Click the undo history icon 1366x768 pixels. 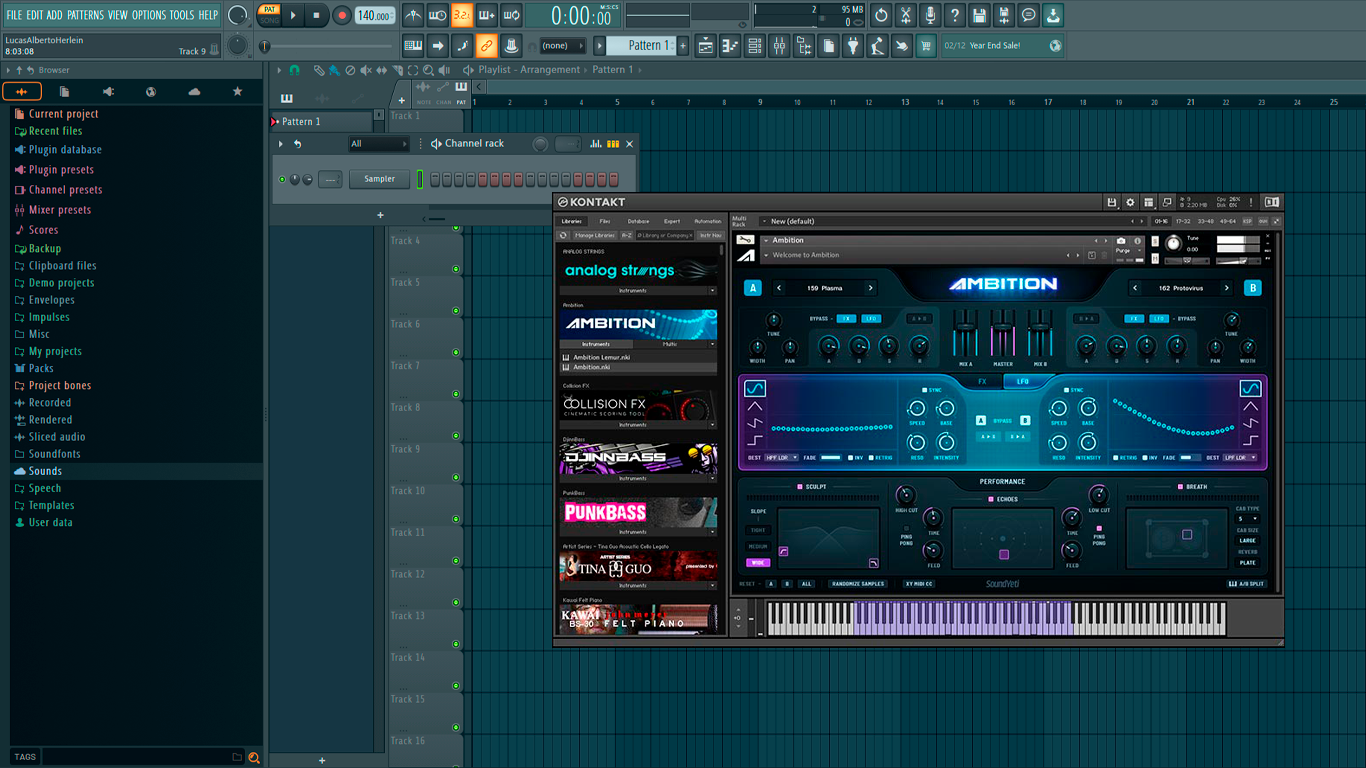tap(881, 15)
